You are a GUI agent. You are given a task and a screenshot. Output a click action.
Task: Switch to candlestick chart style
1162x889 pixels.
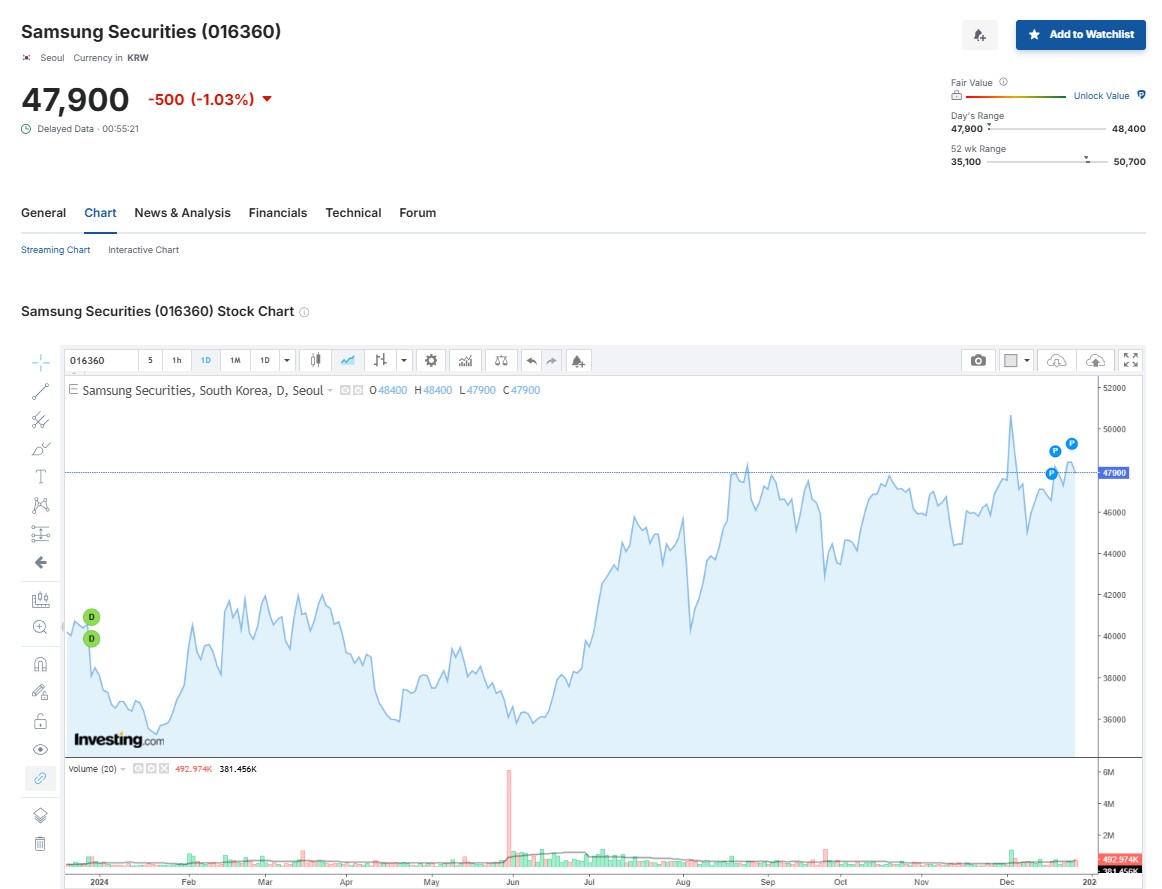316,361
